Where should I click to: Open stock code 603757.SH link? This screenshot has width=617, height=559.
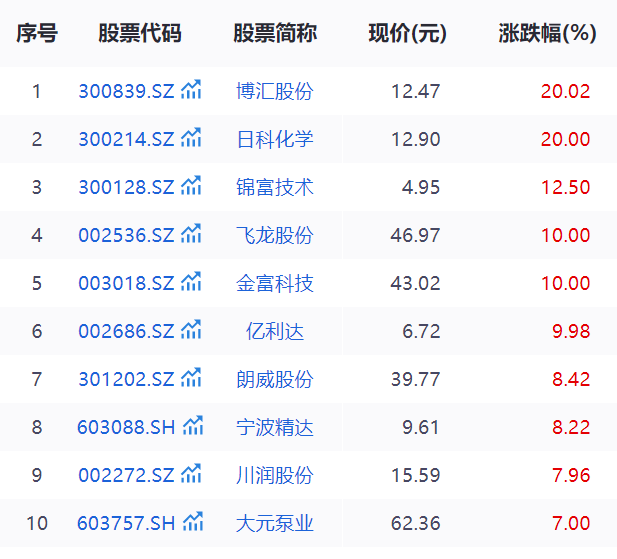tap(126, 523)
